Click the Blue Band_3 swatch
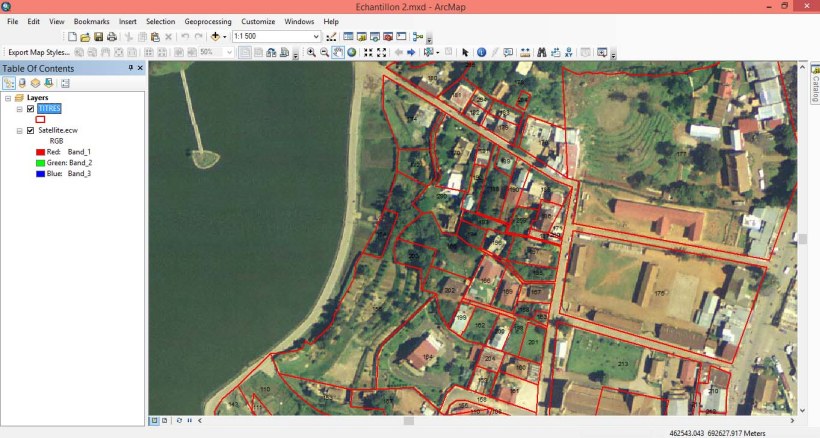Image resolution: width=820 pixels, height=438 pixels. pos(40,174)
